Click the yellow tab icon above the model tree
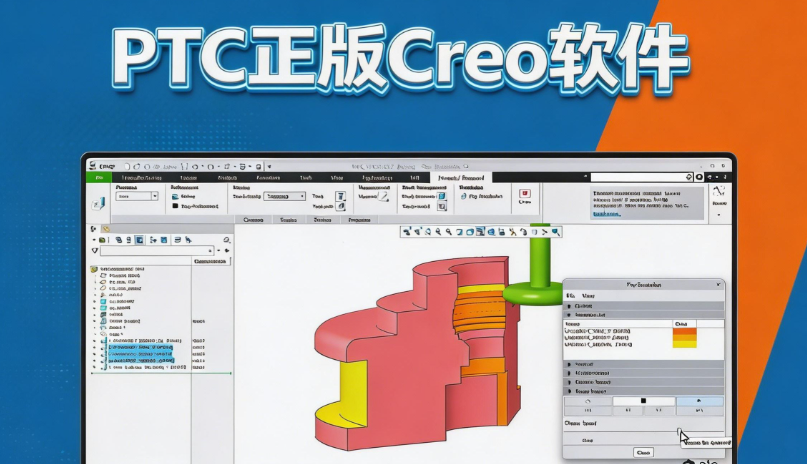The width and height of the screenshot is (807, 464). (106, 229)
